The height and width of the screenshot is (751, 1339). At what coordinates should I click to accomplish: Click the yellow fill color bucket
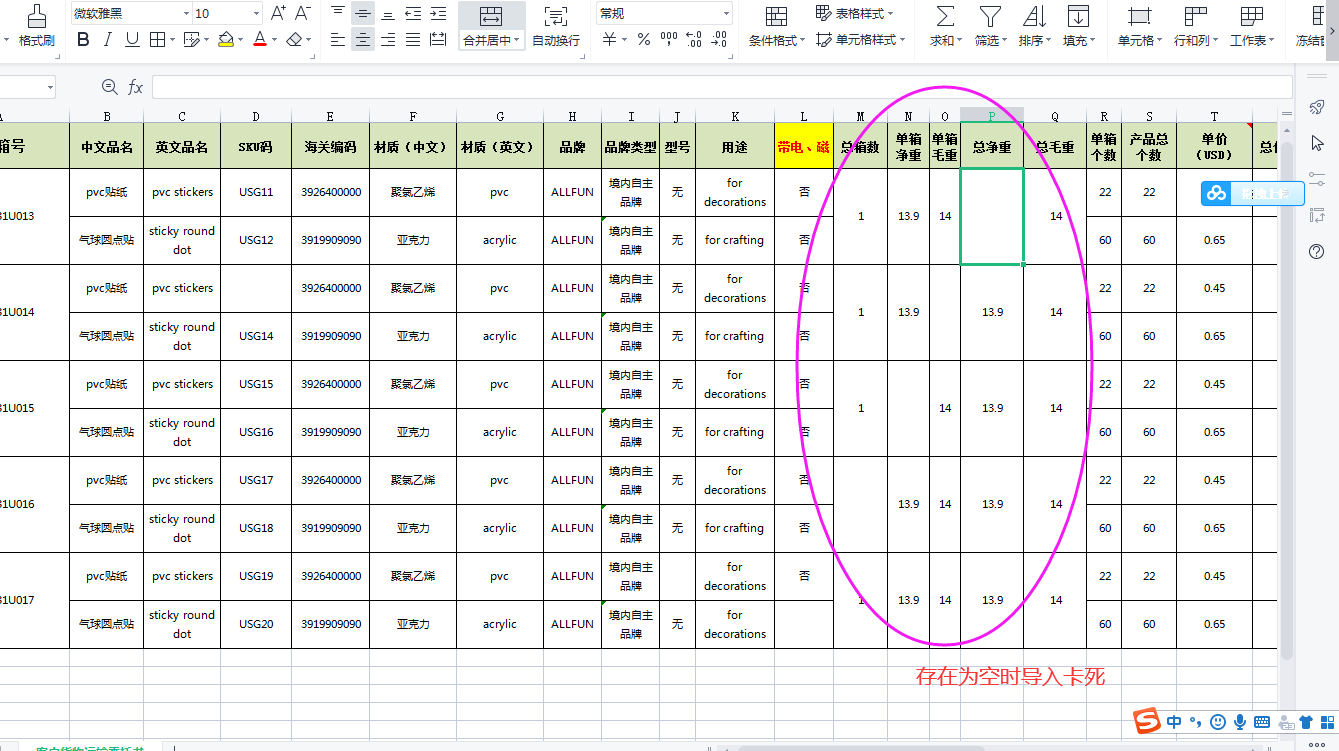pos(225,40)
